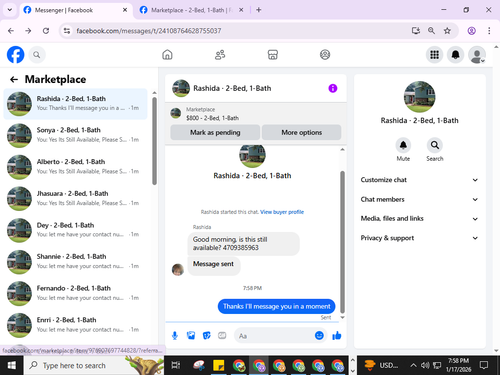
Task: Click the chat messages scrollbar
Action: click(x=342, y=242)
